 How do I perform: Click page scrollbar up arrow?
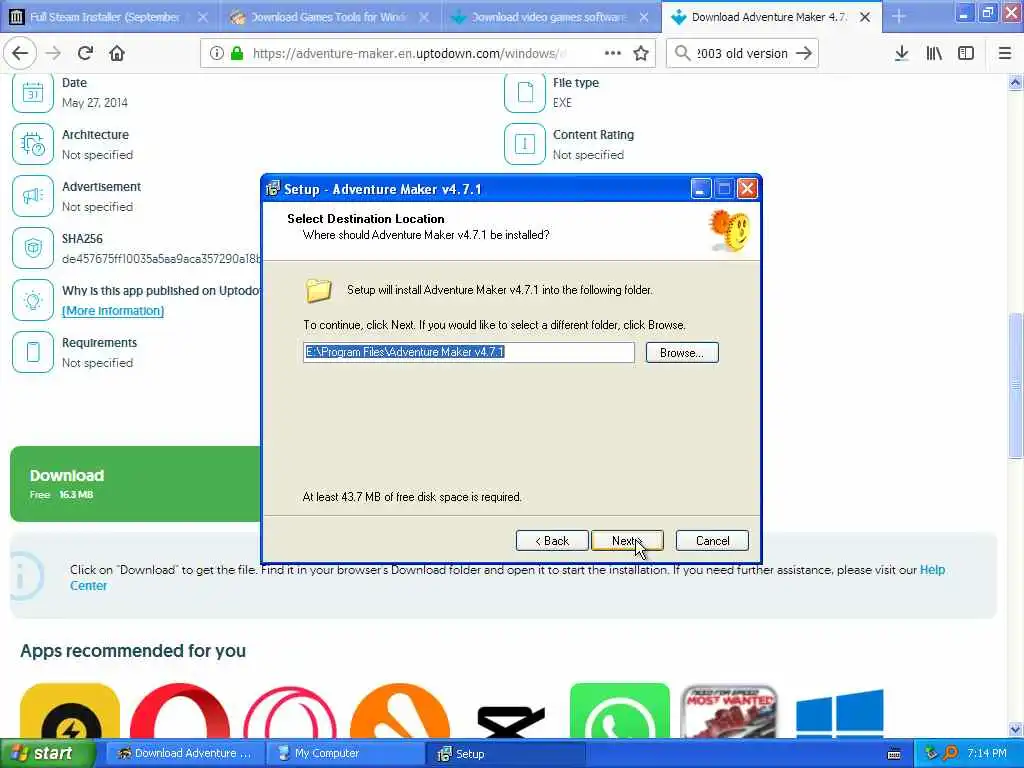pyautogui.click(x=1015, y=82)
